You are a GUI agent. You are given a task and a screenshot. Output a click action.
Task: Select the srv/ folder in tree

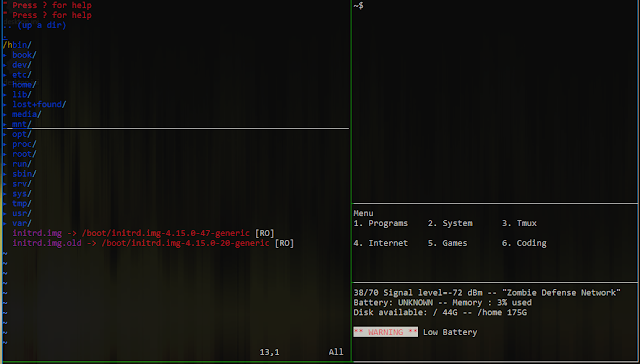[x=22, y=184]
